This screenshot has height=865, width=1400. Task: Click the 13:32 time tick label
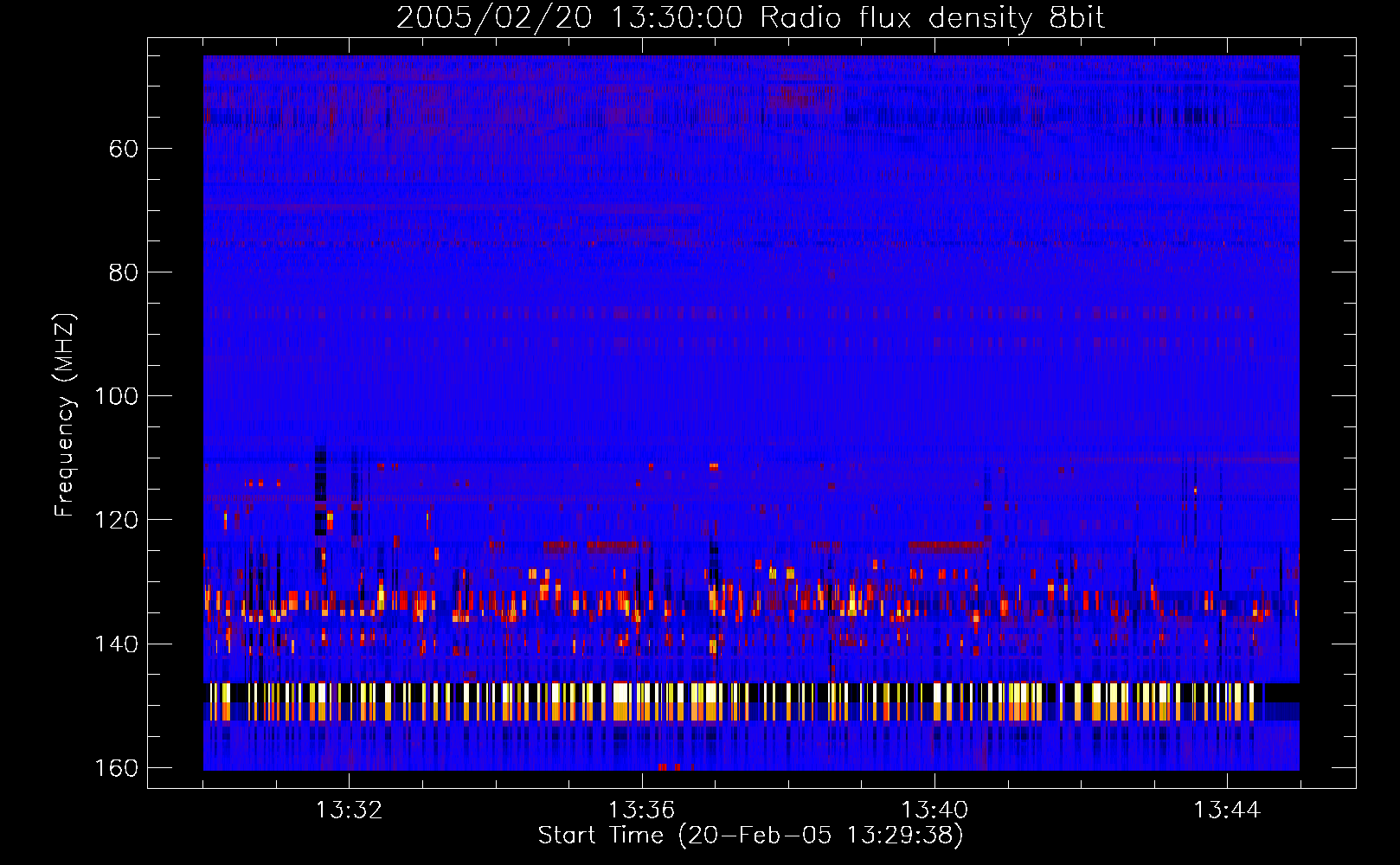click(x=349, y=811)
